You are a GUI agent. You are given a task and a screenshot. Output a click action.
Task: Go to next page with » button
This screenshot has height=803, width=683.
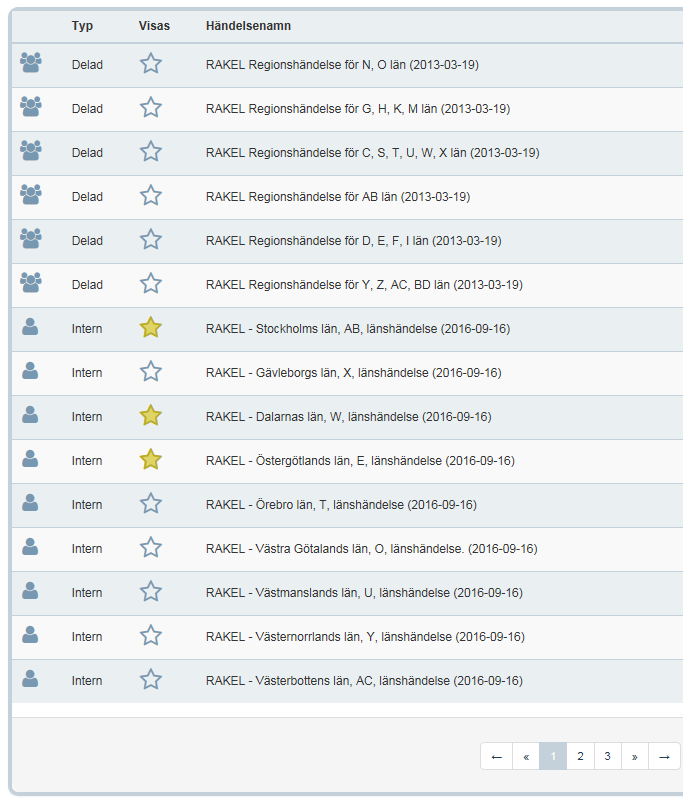pyautogui.click(x=634, y=756)
